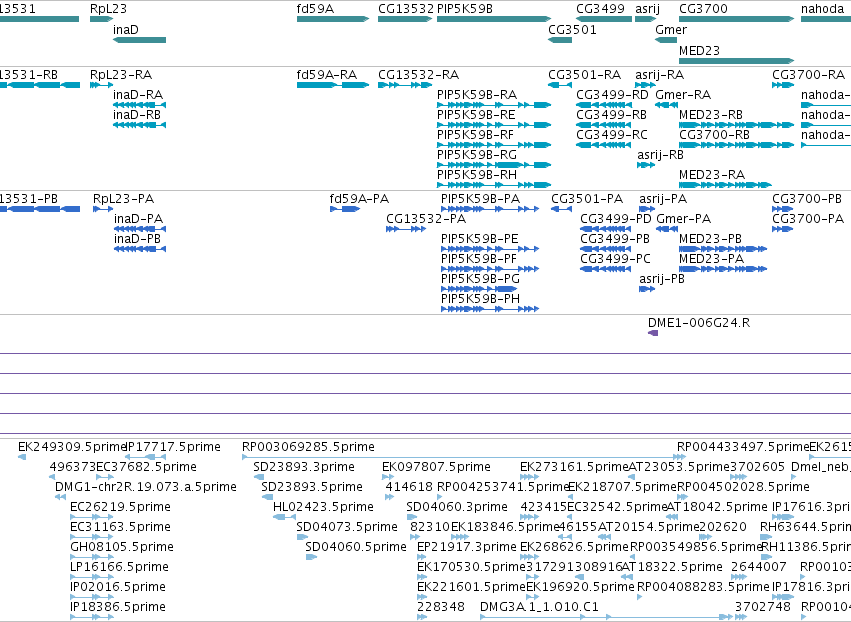Select the RpL23-PA protein label
Image resolution: width=851 pixels, height=622 pixels.
click(x=124, y=199)
